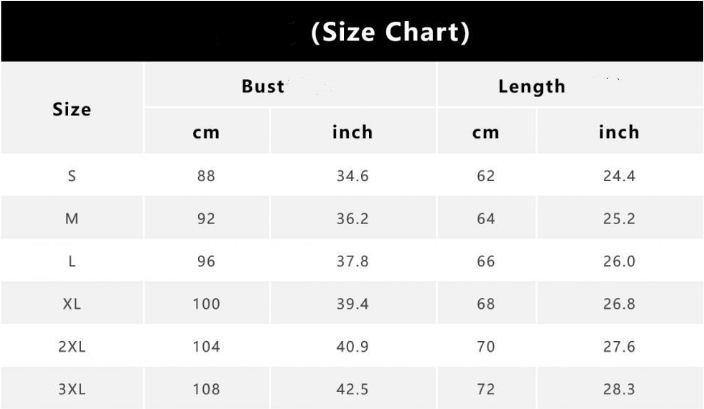Click the 3XL size row label

point(71,389)
